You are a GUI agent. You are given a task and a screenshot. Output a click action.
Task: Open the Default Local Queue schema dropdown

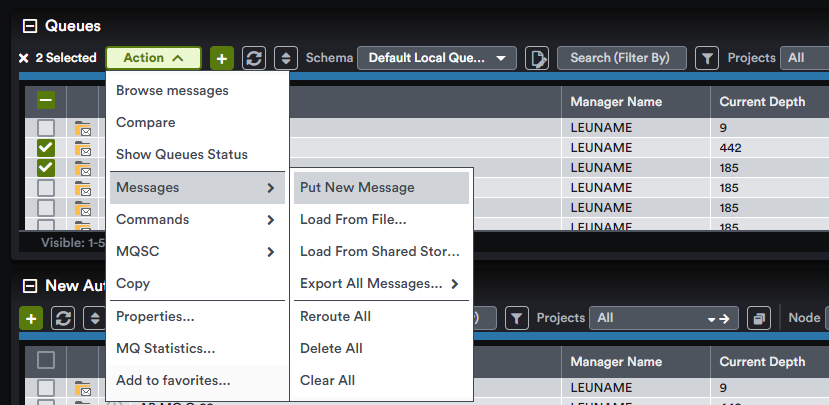[437, 58]
